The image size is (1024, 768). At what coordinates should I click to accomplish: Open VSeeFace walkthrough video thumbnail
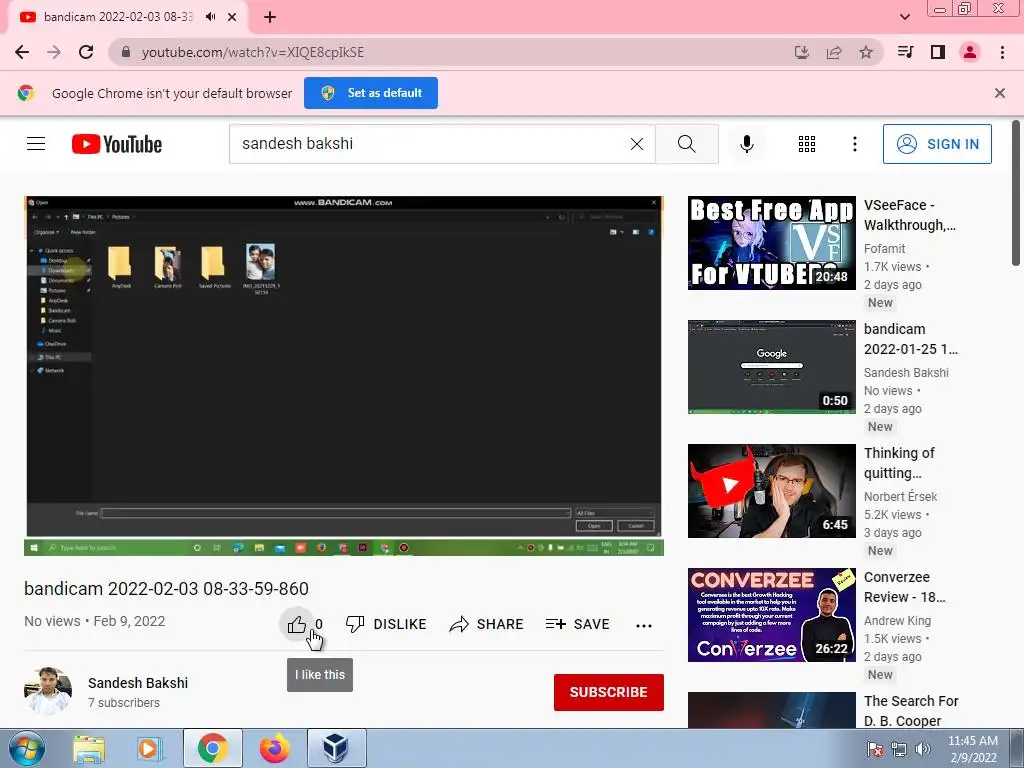pyautogui.click(x=772, y=243)
